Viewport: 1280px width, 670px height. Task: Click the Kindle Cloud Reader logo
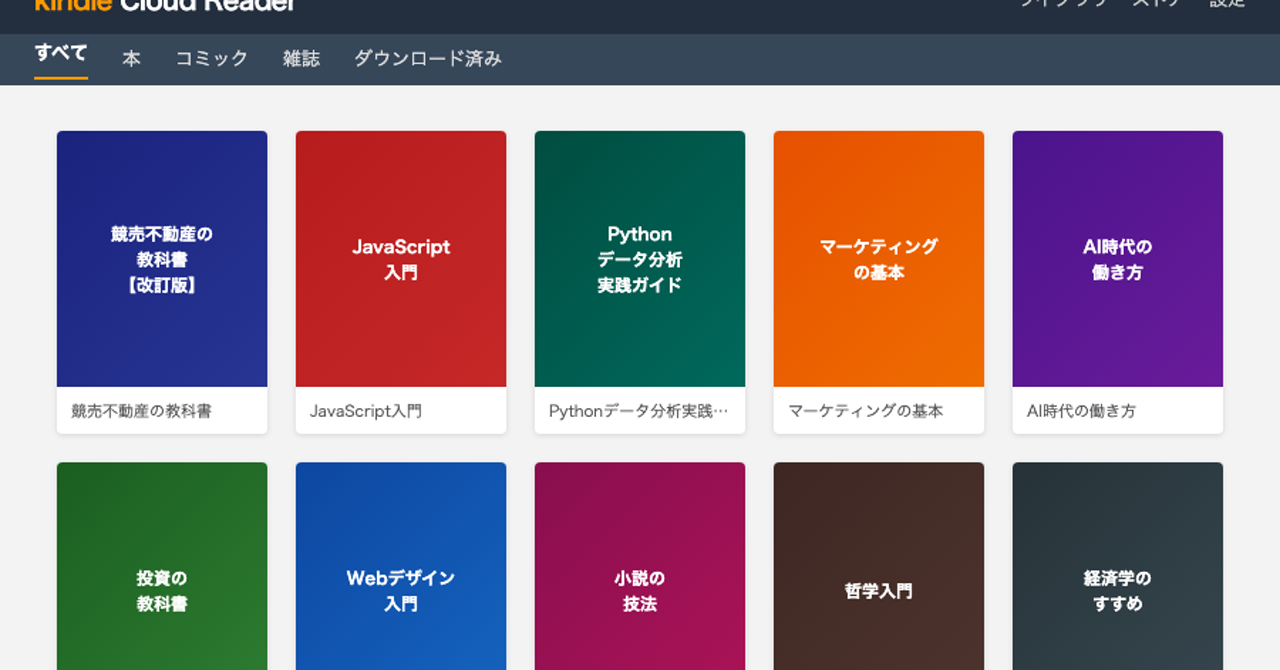(x=165, y=4)
